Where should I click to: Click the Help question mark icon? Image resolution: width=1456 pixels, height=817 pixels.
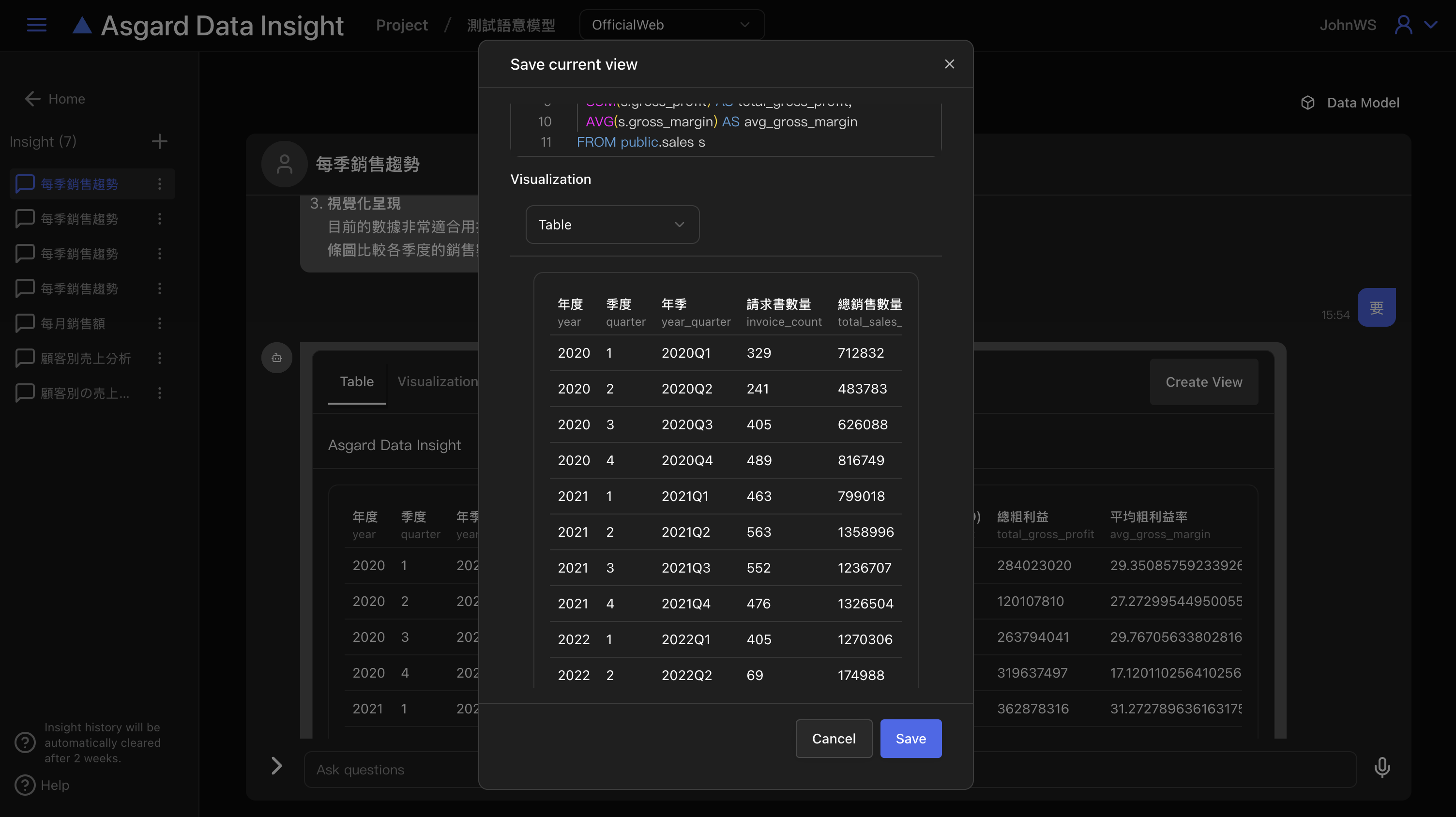click(25, 786)
